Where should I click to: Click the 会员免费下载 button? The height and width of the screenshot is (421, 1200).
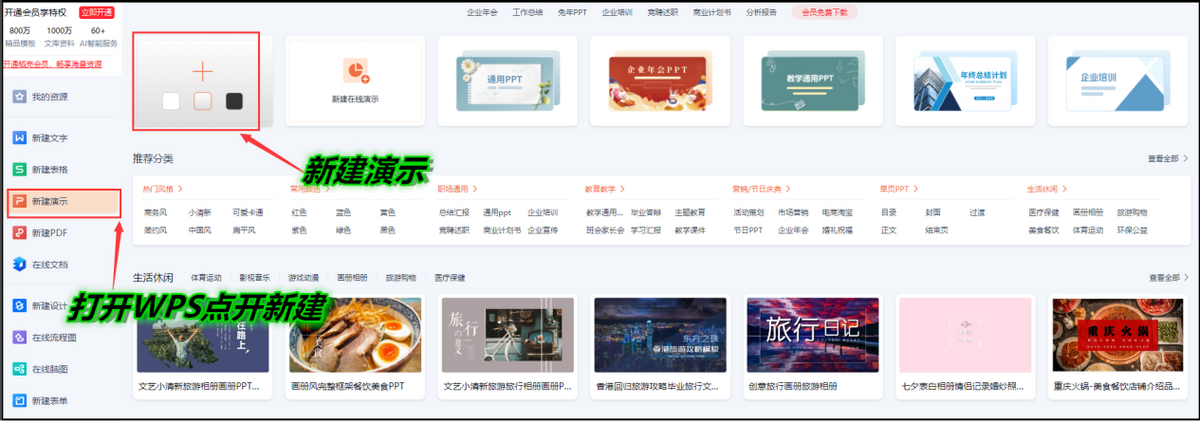(824, 13)
